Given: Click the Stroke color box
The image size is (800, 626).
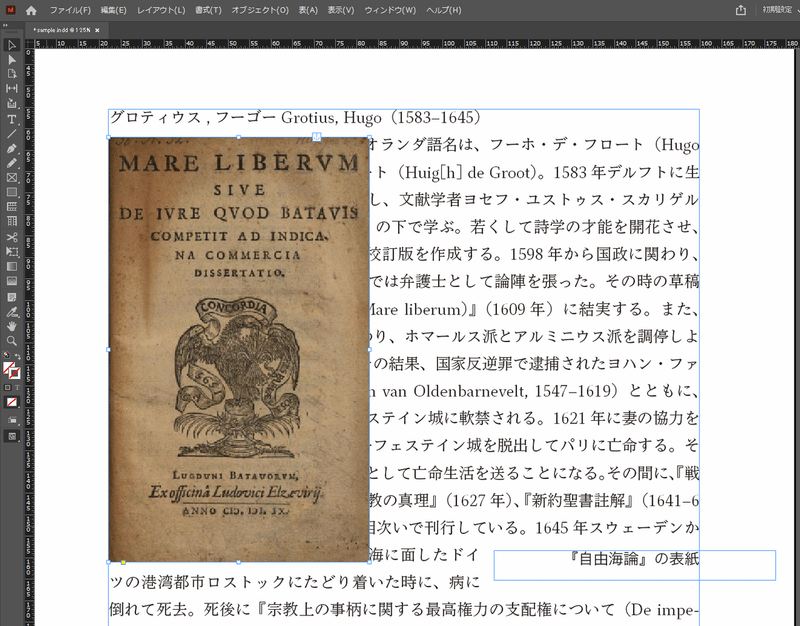Looking at the screenshot, I should pos(15,373).
